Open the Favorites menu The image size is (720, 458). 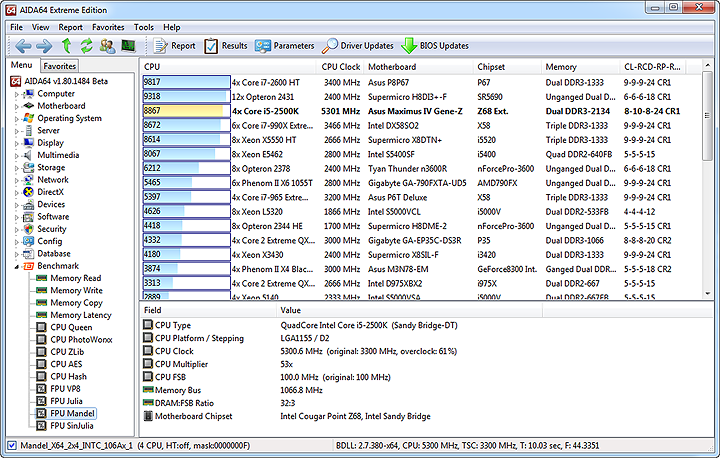(108, 27)
